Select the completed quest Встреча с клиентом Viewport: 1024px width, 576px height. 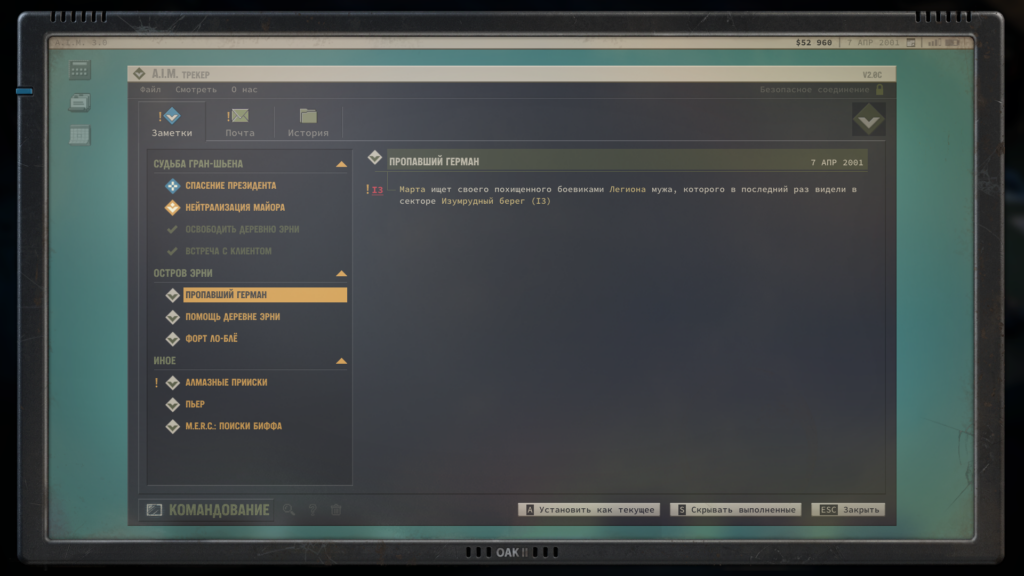(228, 251)
